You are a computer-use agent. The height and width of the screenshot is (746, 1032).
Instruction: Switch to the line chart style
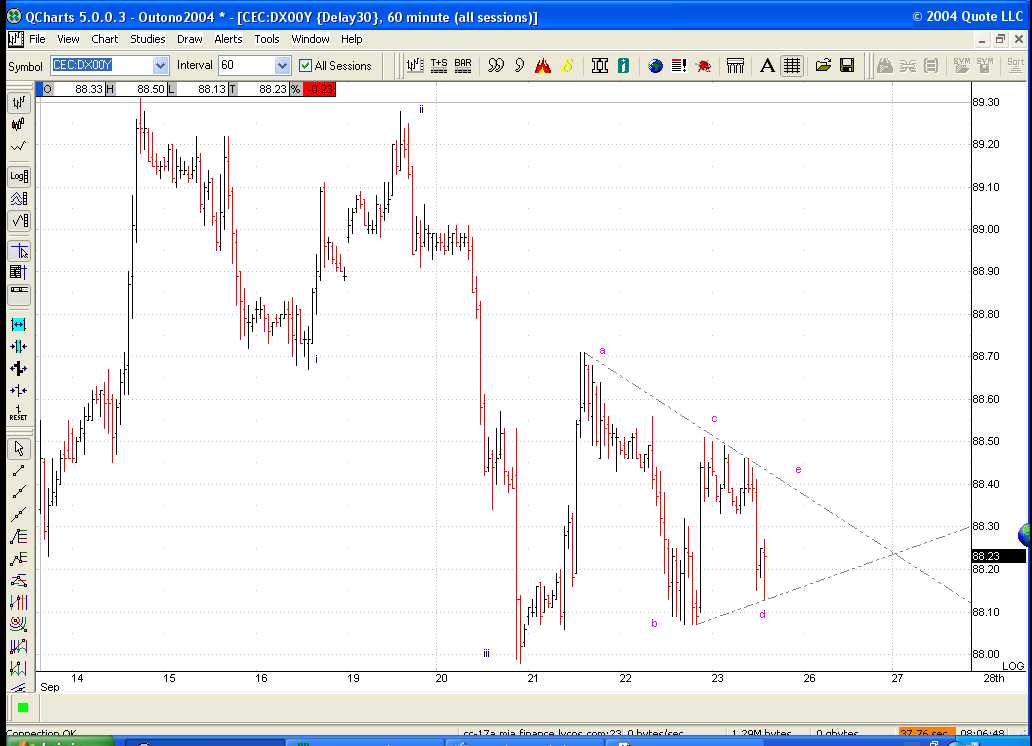tap(18, 146)
